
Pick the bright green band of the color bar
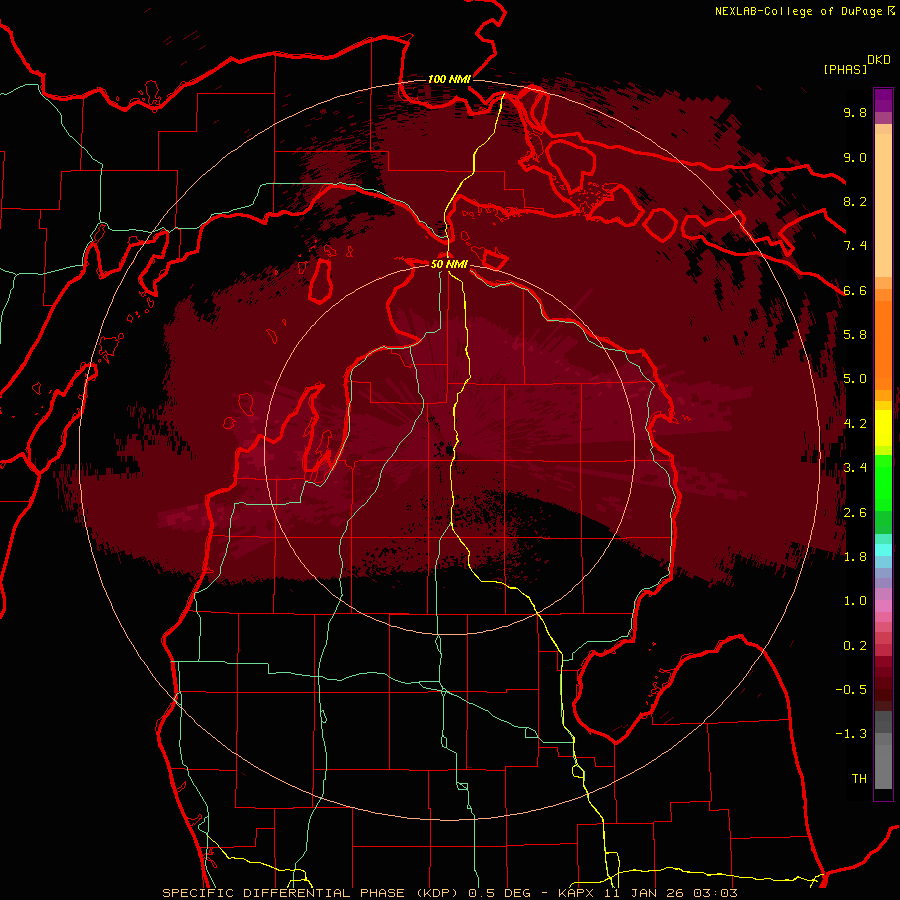point(883,482)
